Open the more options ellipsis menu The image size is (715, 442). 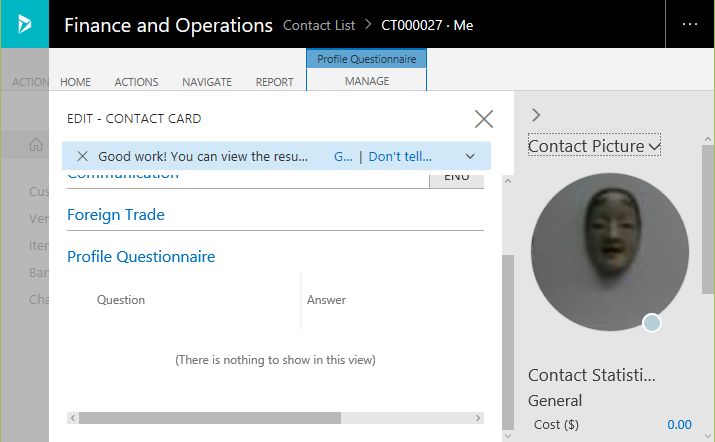click(689, 24)
